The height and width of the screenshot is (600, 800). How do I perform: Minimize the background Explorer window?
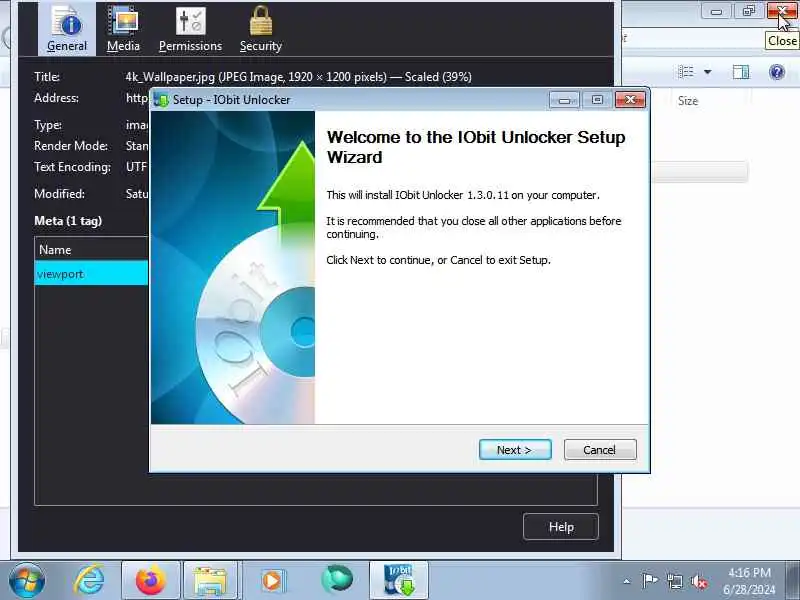[716, 11]
